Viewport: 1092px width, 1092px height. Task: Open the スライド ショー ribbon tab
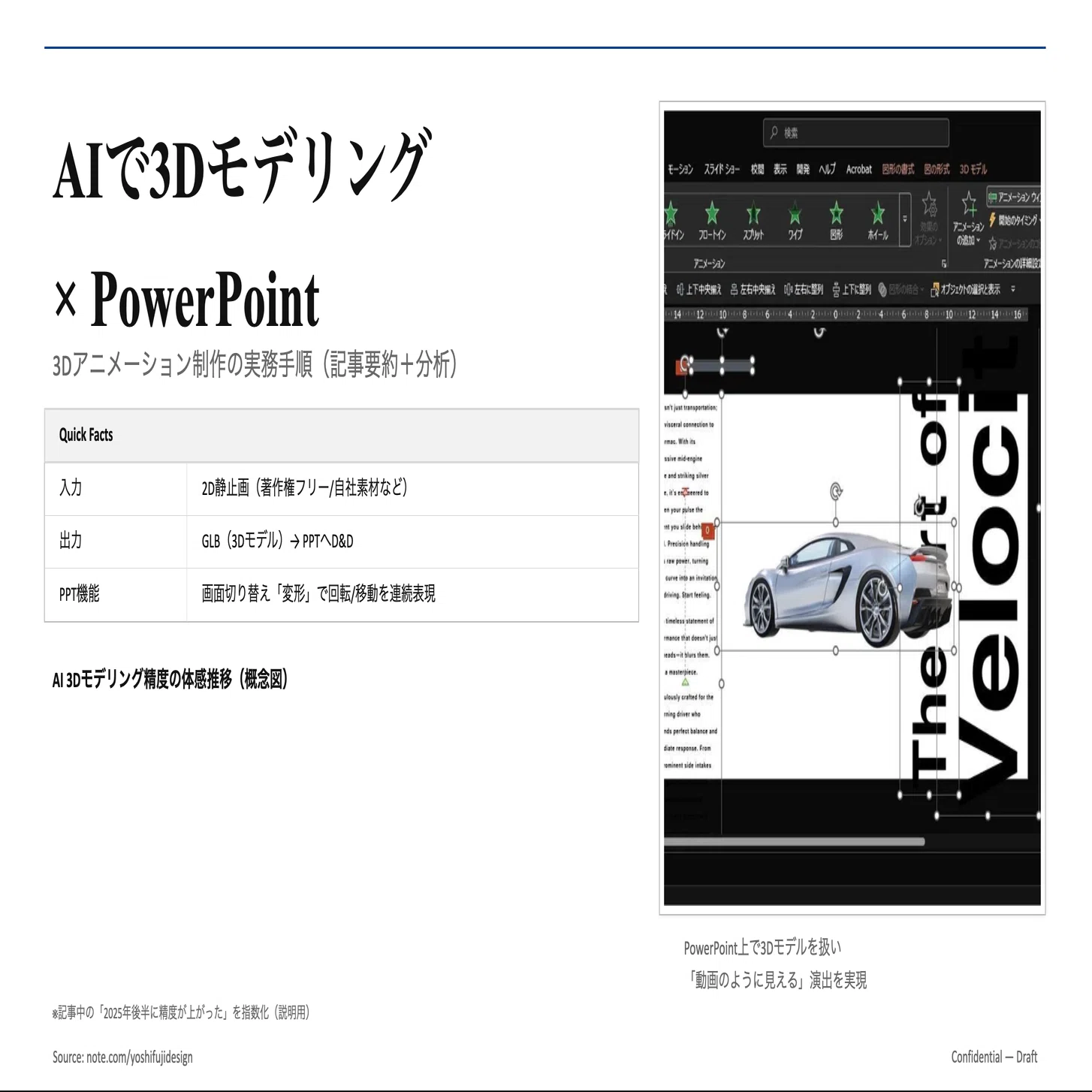click(x=722, y=169)
